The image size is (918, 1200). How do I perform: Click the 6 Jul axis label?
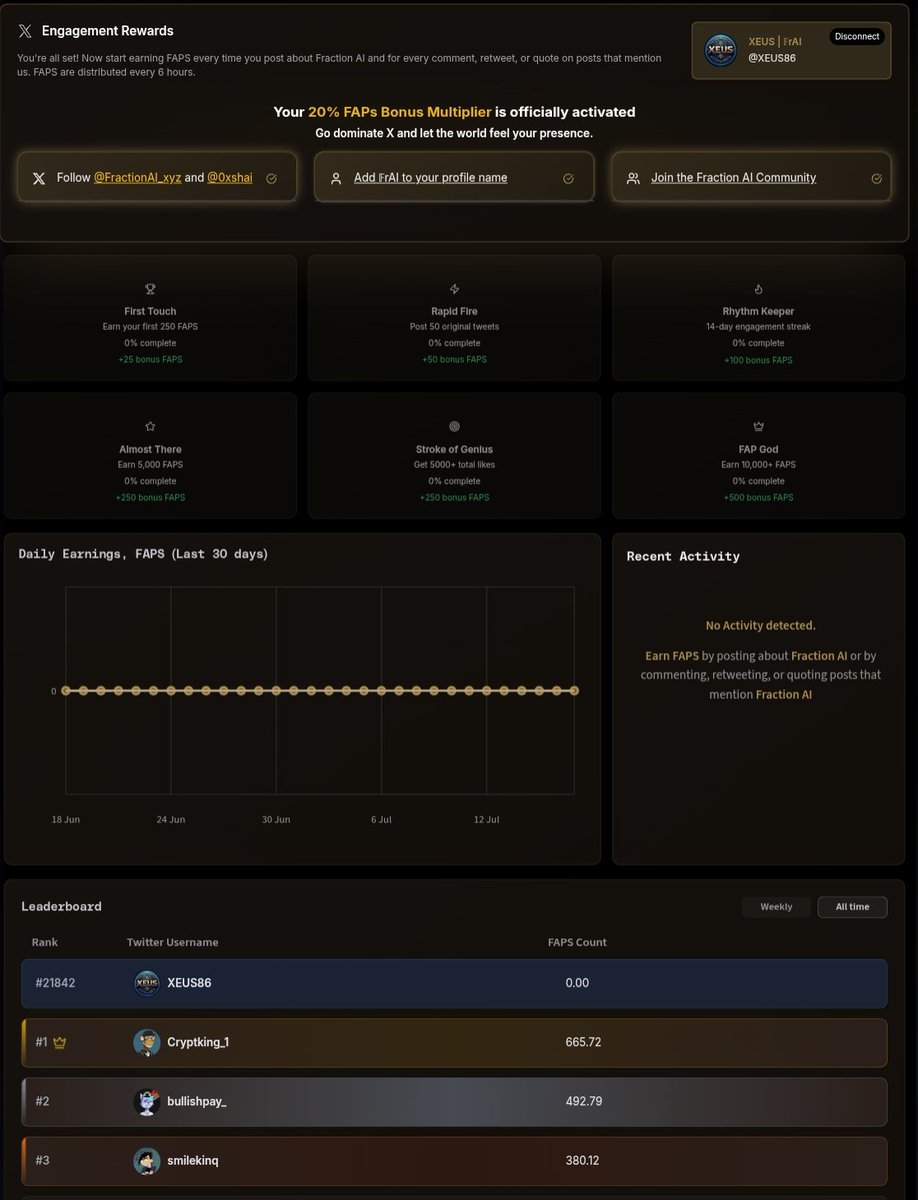pos(381,819)
